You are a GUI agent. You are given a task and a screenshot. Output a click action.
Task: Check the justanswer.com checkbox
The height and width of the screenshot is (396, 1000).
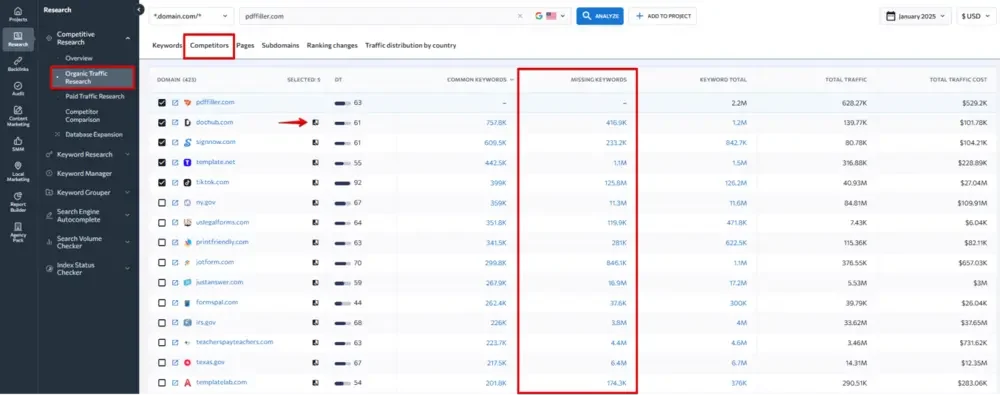coord(162,282)
